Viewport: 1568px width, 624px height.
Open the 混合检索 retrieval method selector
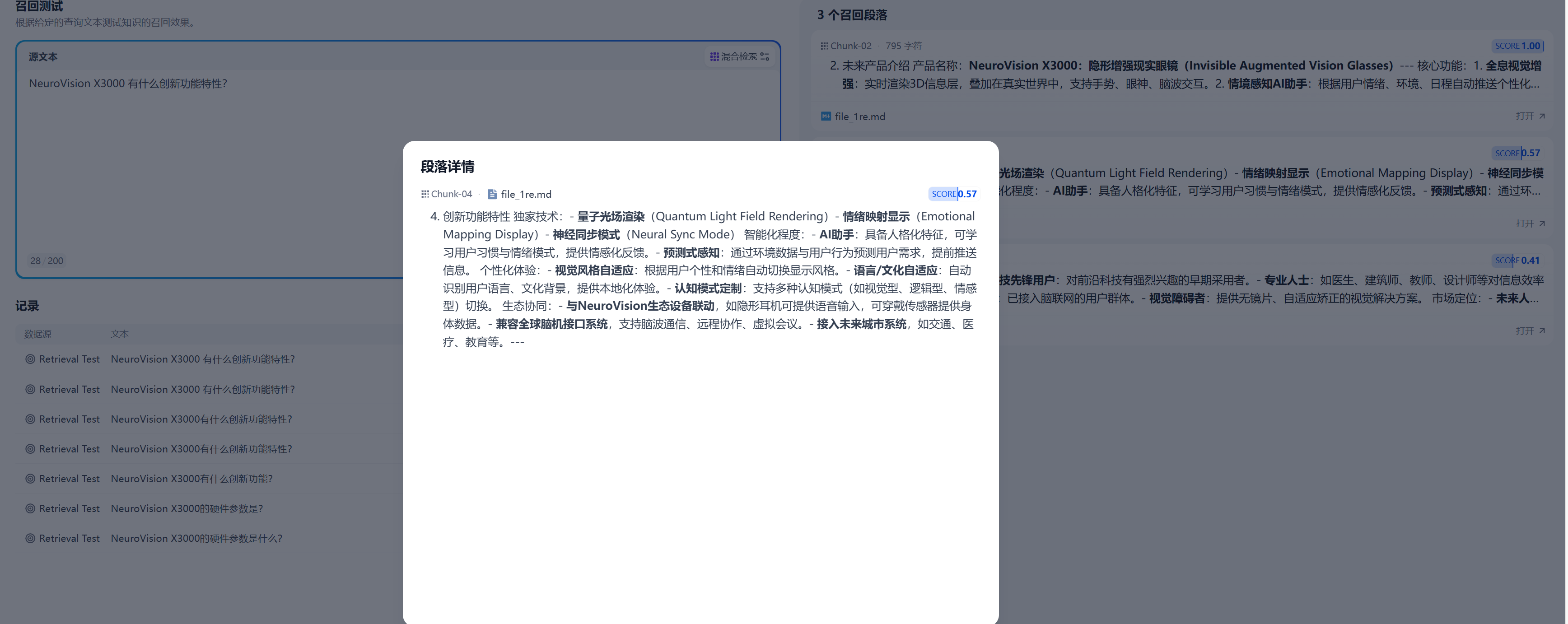pos(738,56)
